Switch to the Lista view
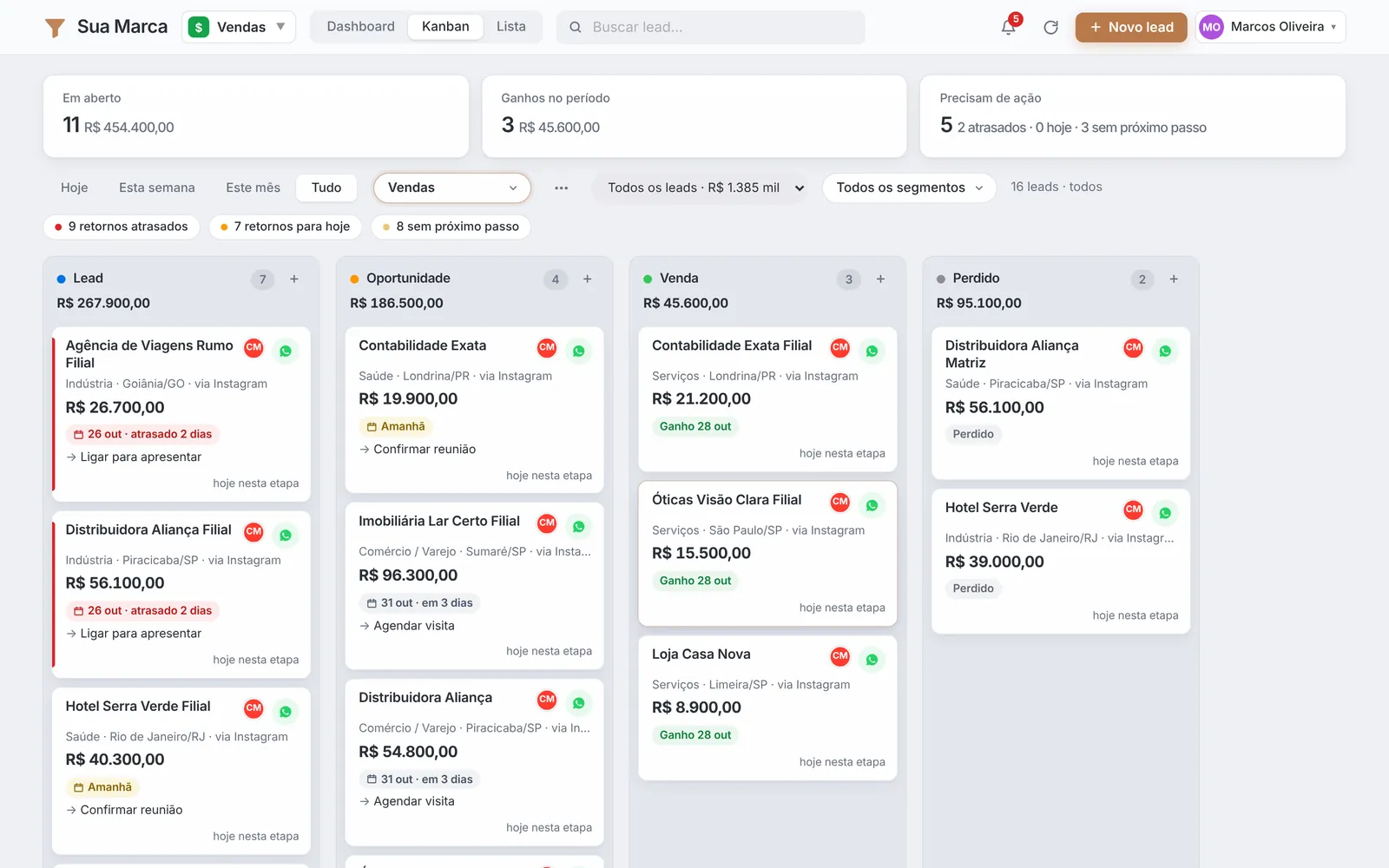This screenshot has width=1389, height=868. pos(511,27)
